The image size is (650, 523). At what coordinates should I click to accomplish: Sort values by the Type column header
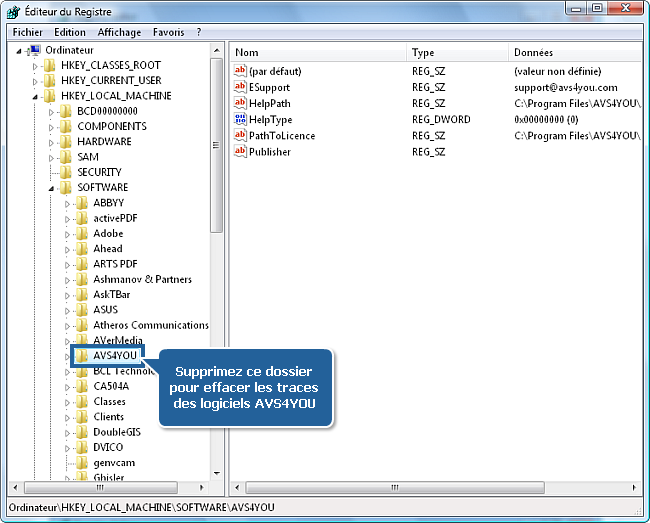[x=458, y=53]
